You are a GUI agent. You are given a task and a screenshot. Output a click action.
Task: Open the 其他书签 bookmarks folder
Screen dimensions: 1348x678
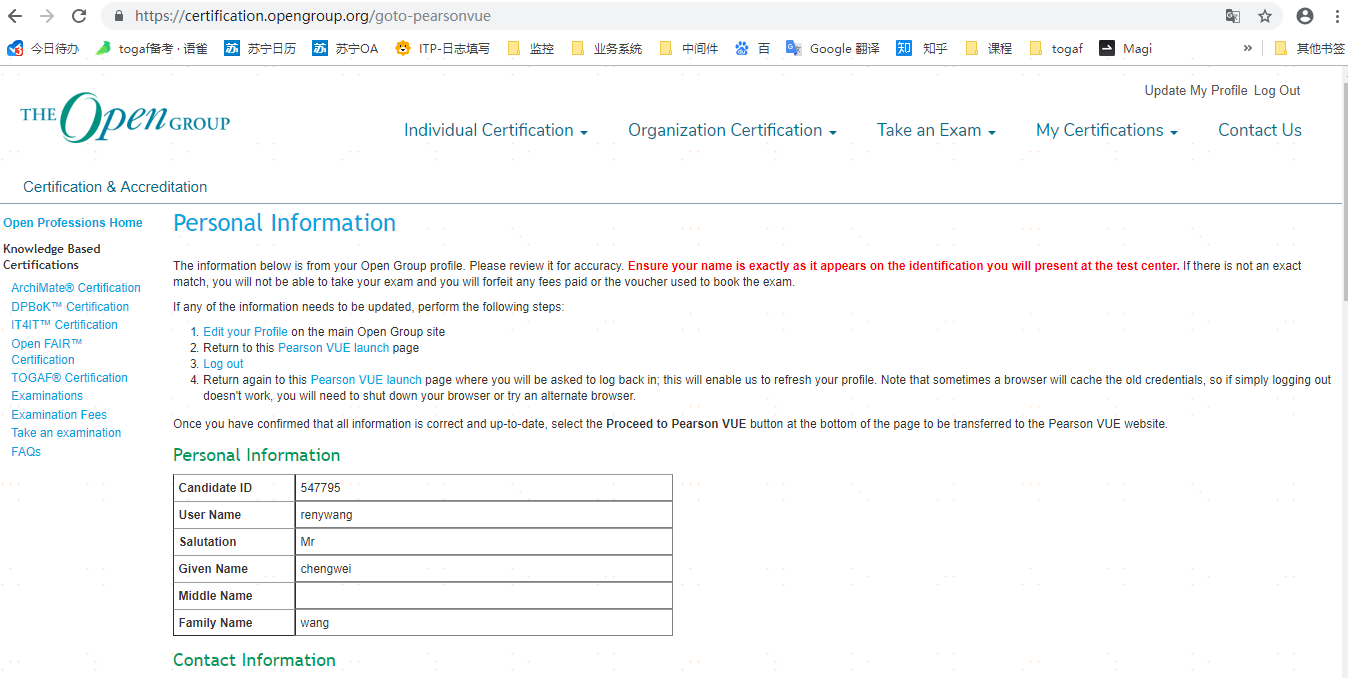point(1309,48)
